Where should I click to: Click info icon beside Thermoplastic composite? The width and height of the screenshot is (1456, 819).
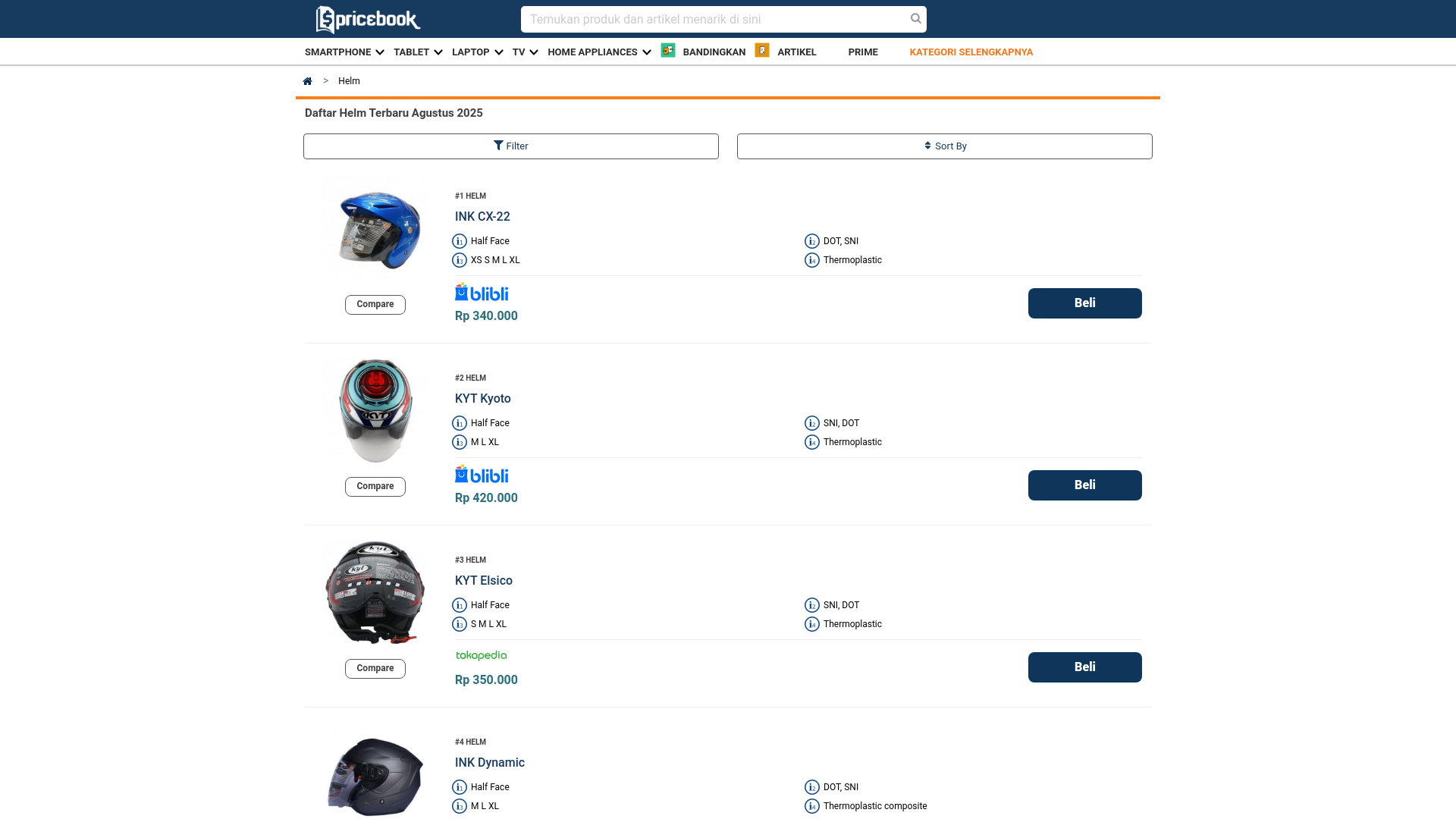click(812, 806)
